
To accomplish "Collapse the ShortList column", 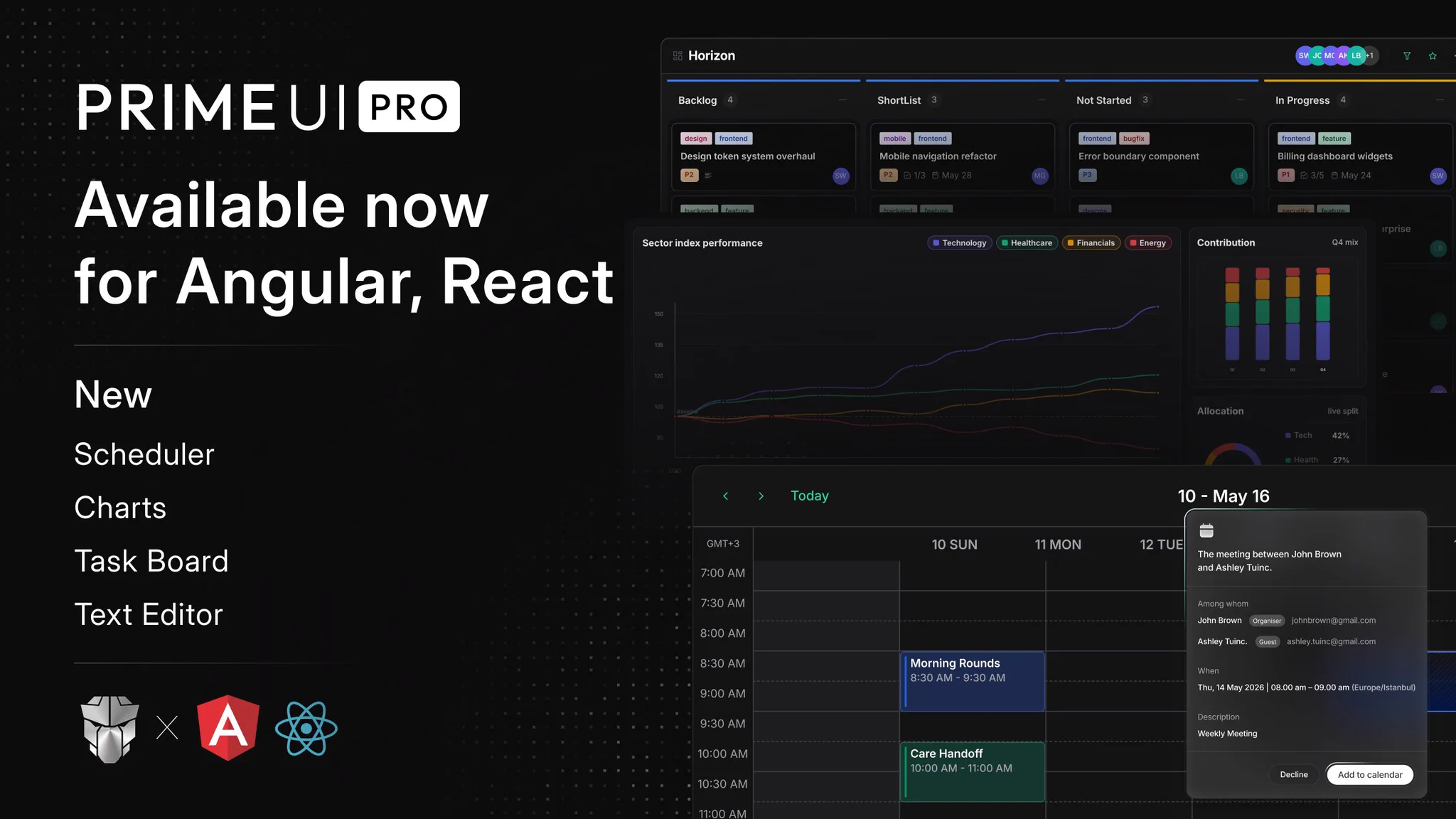I will coord(1042,100).
